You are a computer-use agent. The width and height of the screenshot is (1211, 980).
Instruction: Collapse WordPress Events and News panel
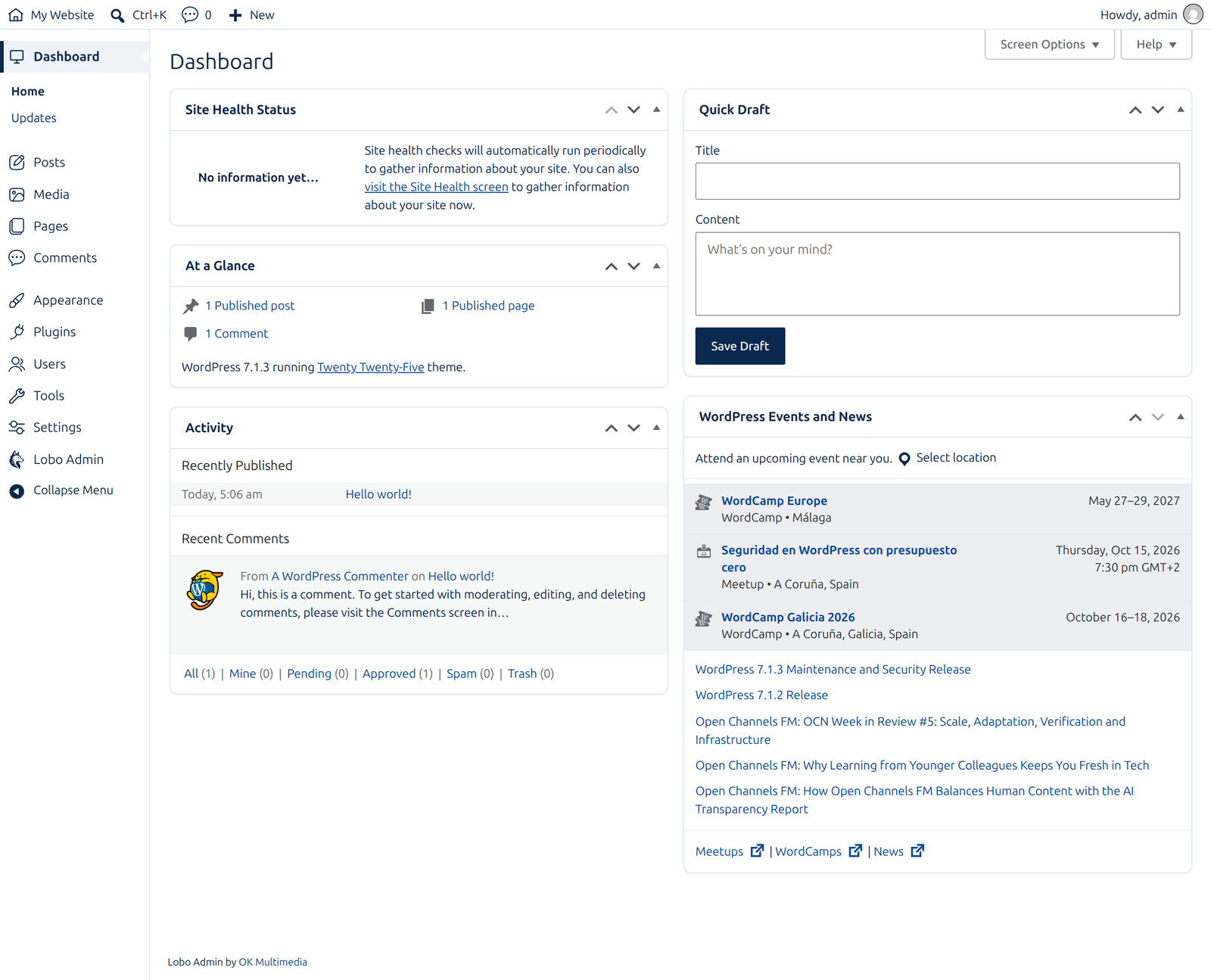point(1180,417)
